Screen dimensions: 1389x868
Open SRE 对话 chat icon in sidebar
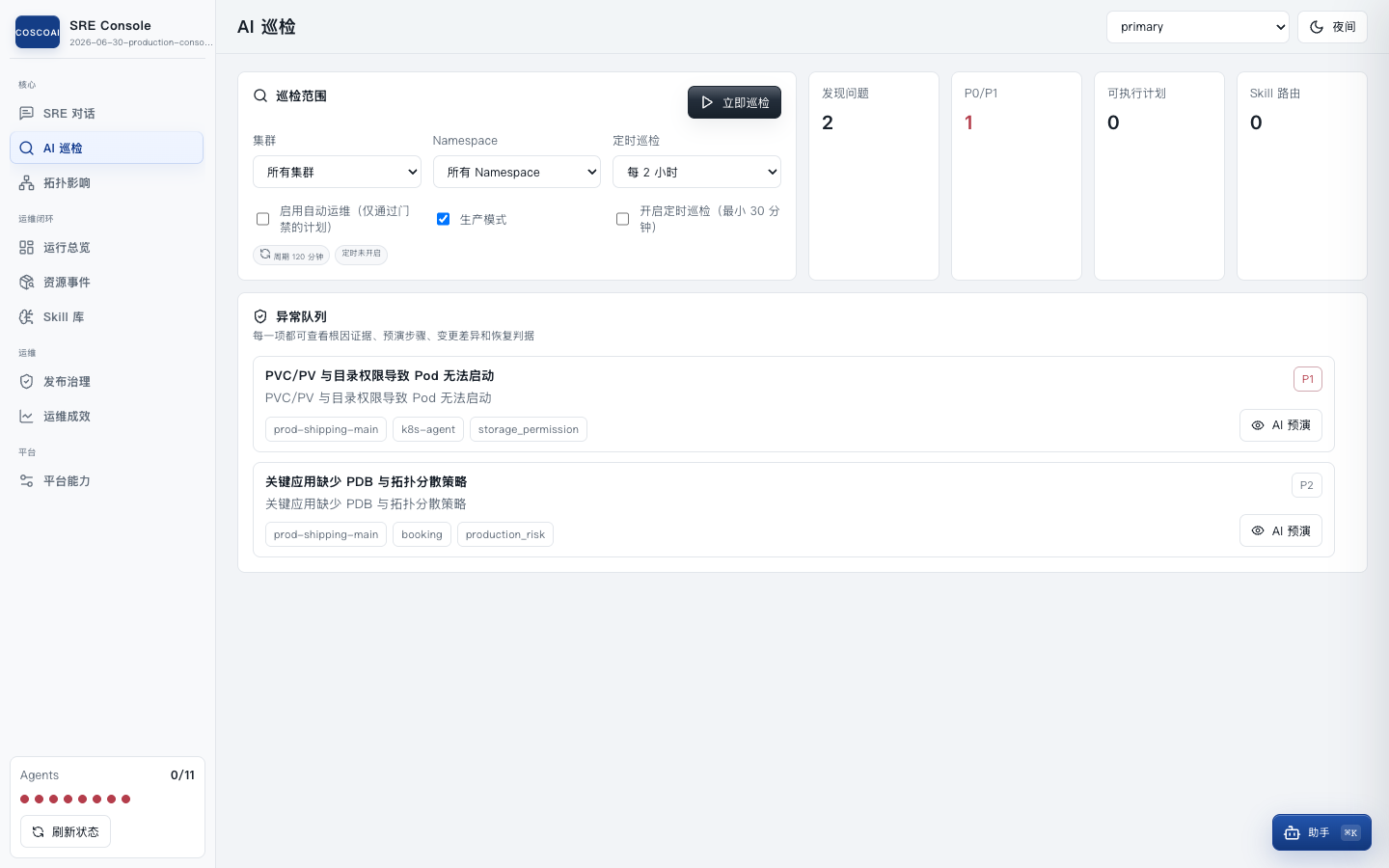click(27, 114)
